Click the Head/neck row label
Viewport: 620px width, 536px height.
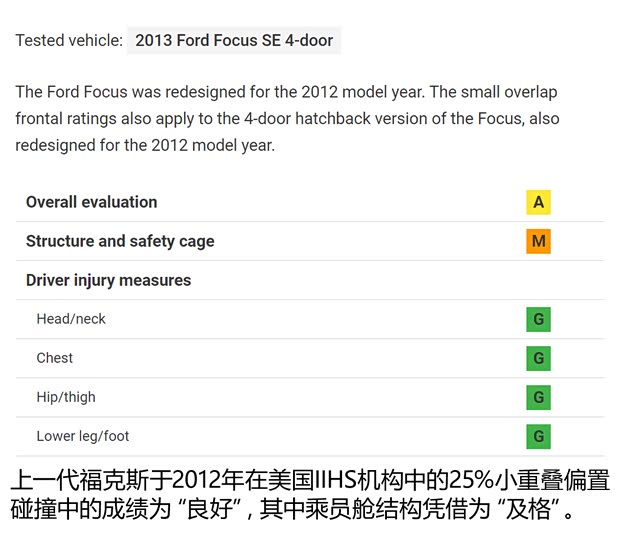(71, 319)
